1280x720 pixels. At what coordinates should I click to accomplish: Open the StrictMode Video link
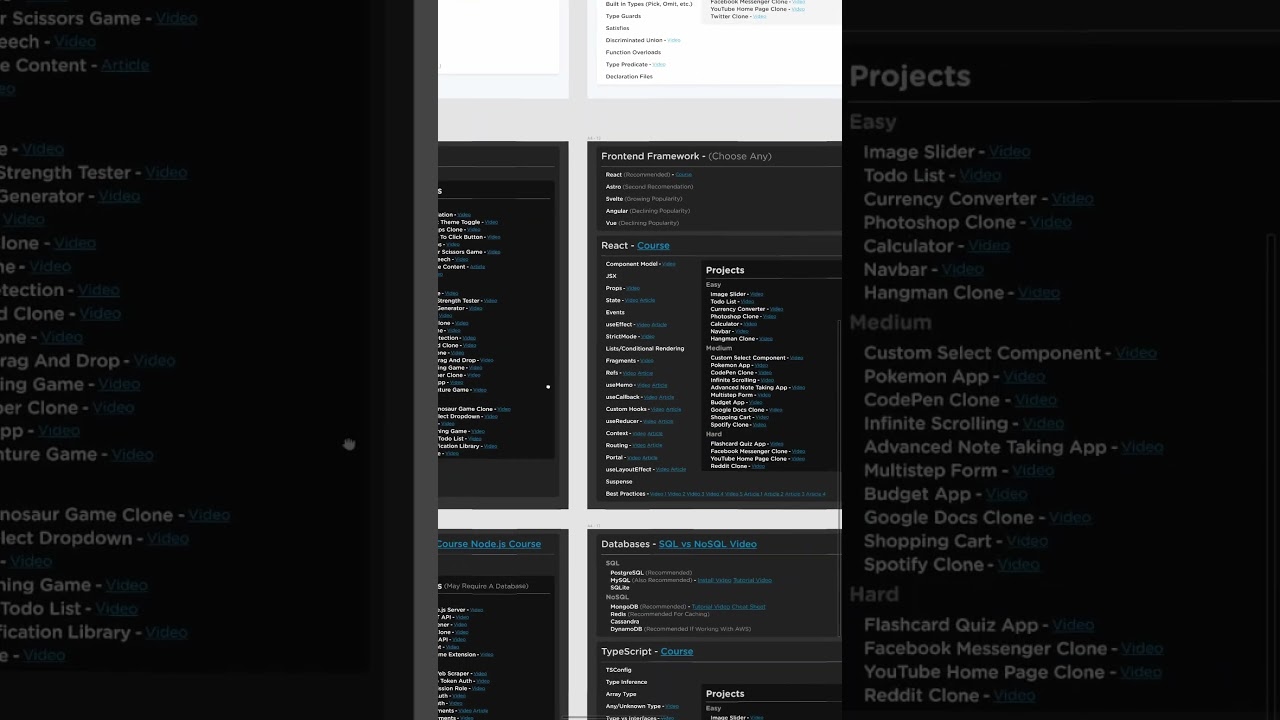click(648, 336)
